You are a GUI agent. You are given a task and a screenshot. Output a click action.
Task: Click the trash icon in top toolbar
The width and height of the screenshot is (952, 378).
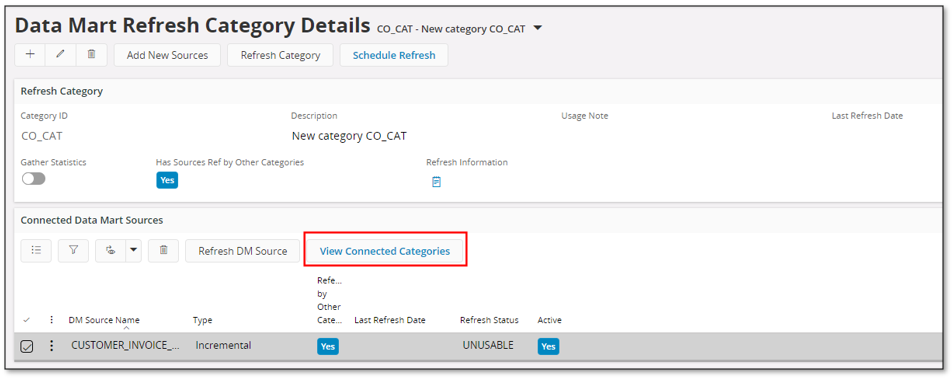pos(92,55)
